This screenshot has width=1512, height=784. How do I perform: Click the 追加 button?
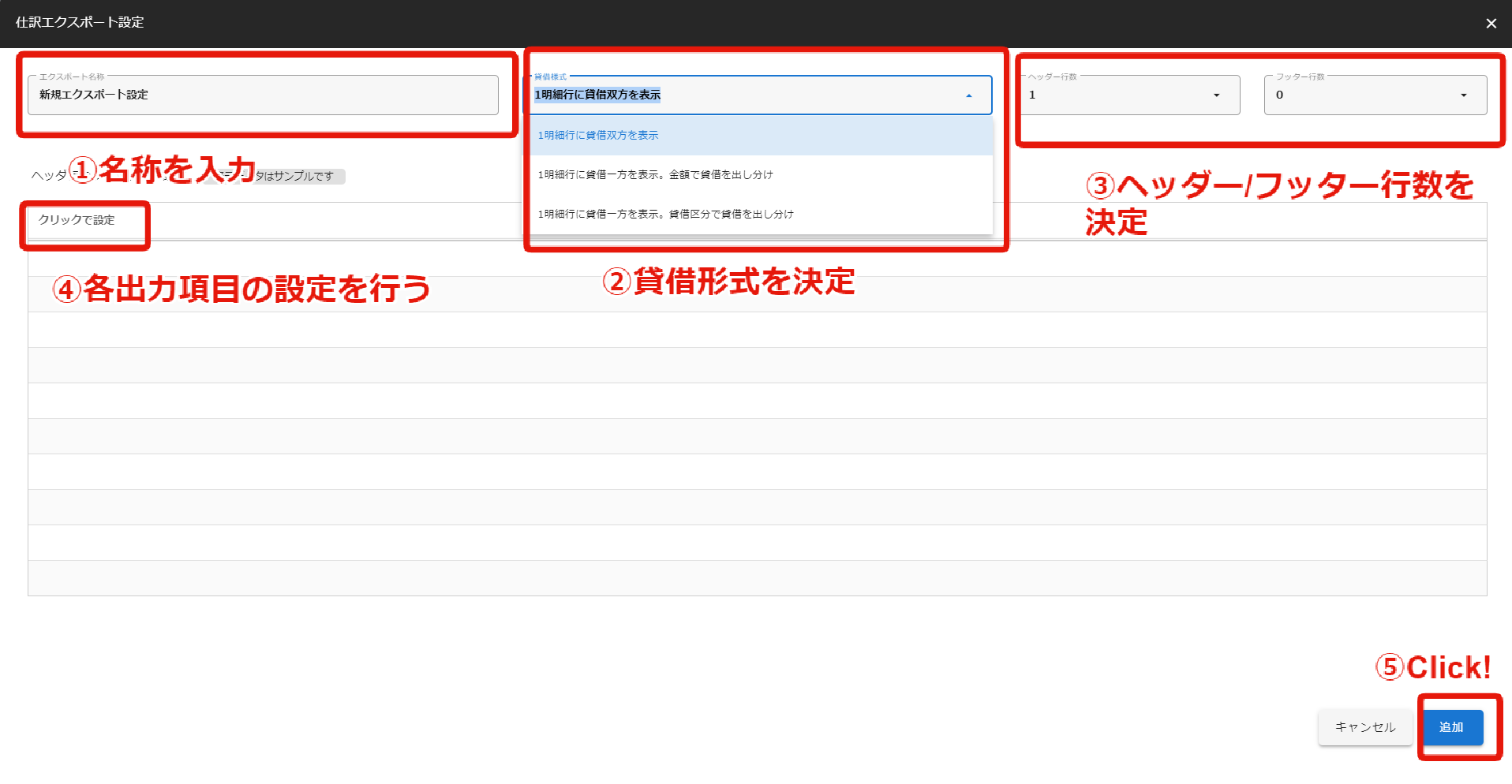[x=1452, y=727]
